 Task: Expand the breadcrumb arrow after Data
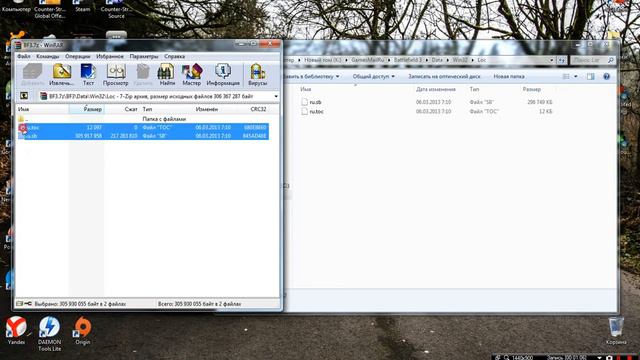(448, 60)
